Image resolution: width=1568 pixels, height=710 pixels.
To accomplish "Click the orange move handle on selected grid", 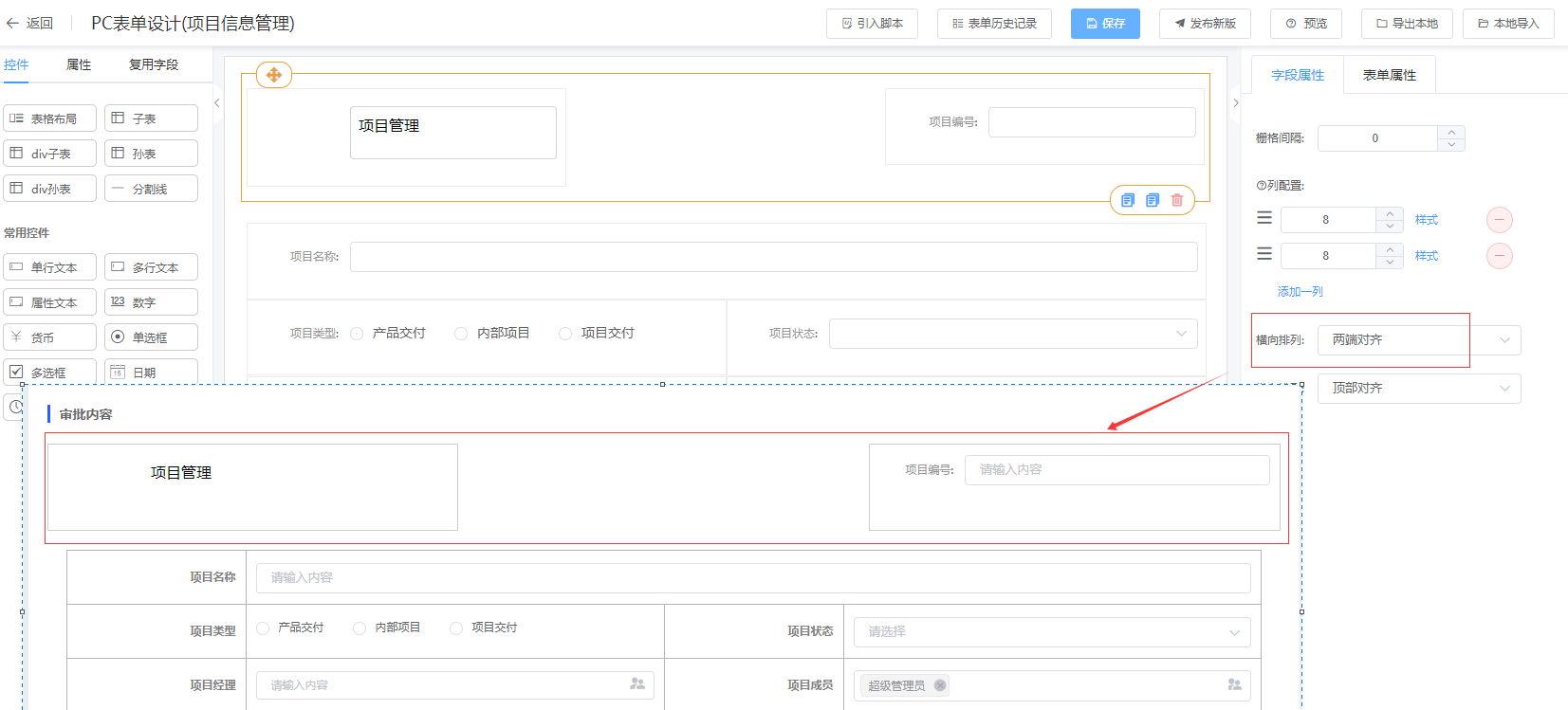I will tap(273, 75).
